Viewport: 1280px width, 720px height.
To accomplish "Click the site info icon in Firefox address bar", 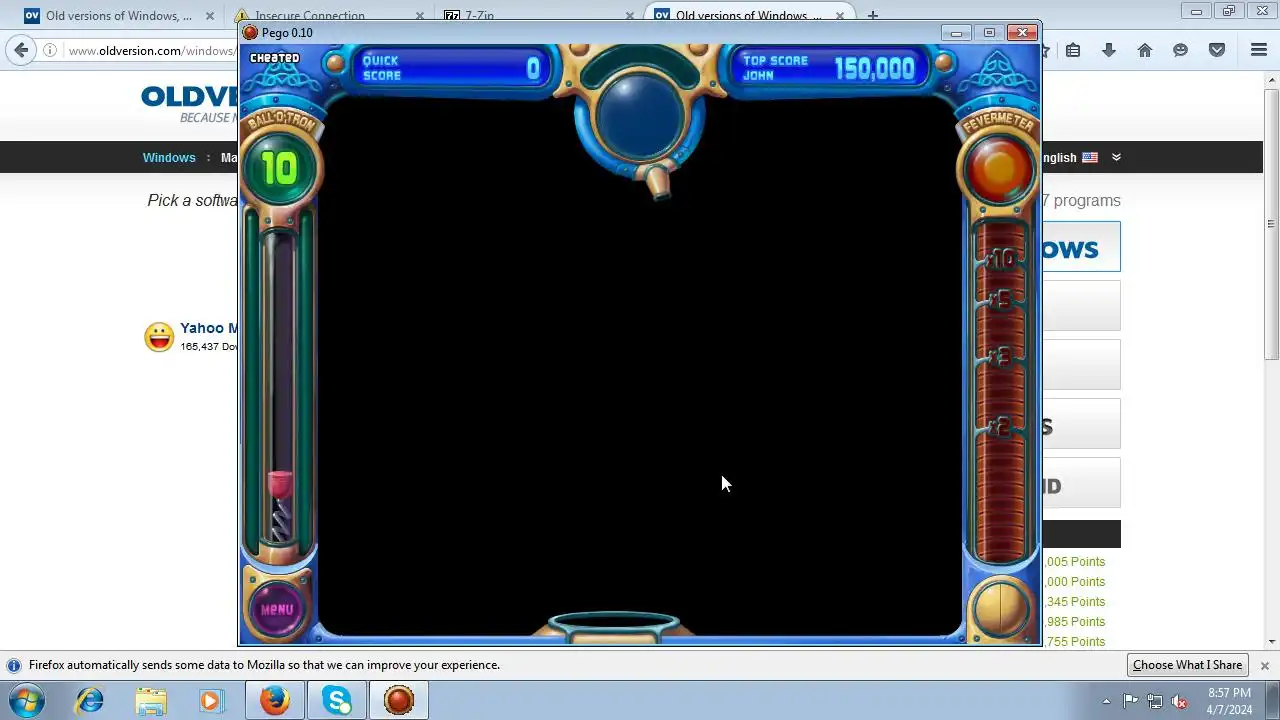I will (x=50, y=50).
